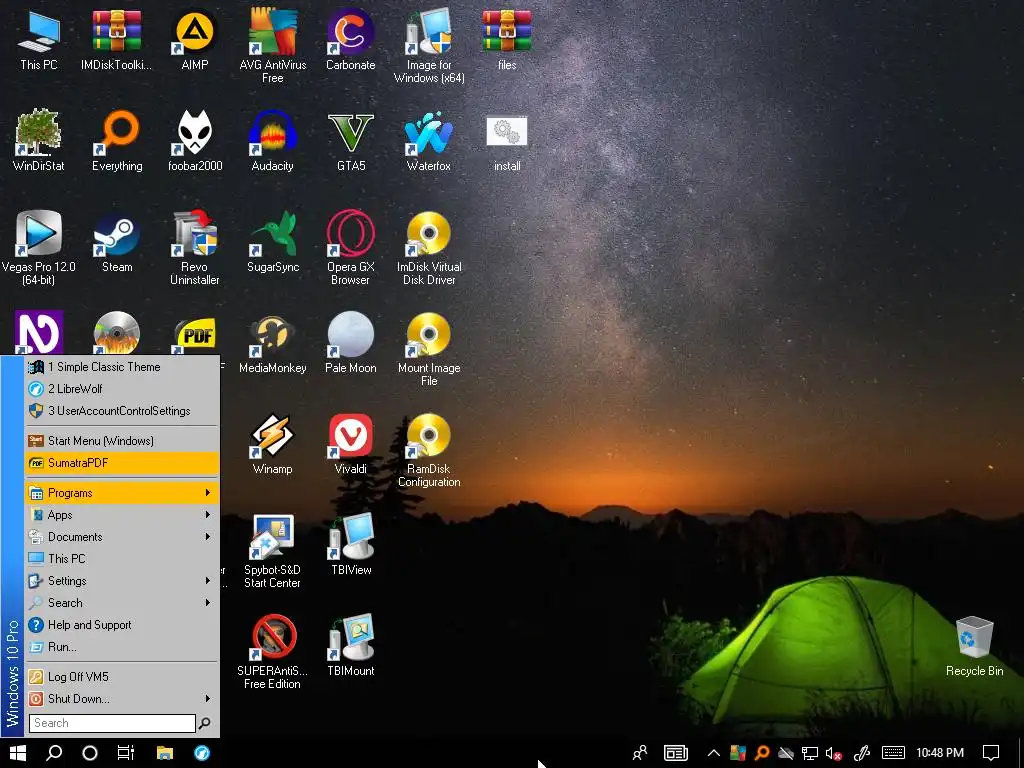Image resolution: width=1024 pixels, height=768 pixels.
Task: Open SumatraPDF from start menu
Action: tap(122, 463)
